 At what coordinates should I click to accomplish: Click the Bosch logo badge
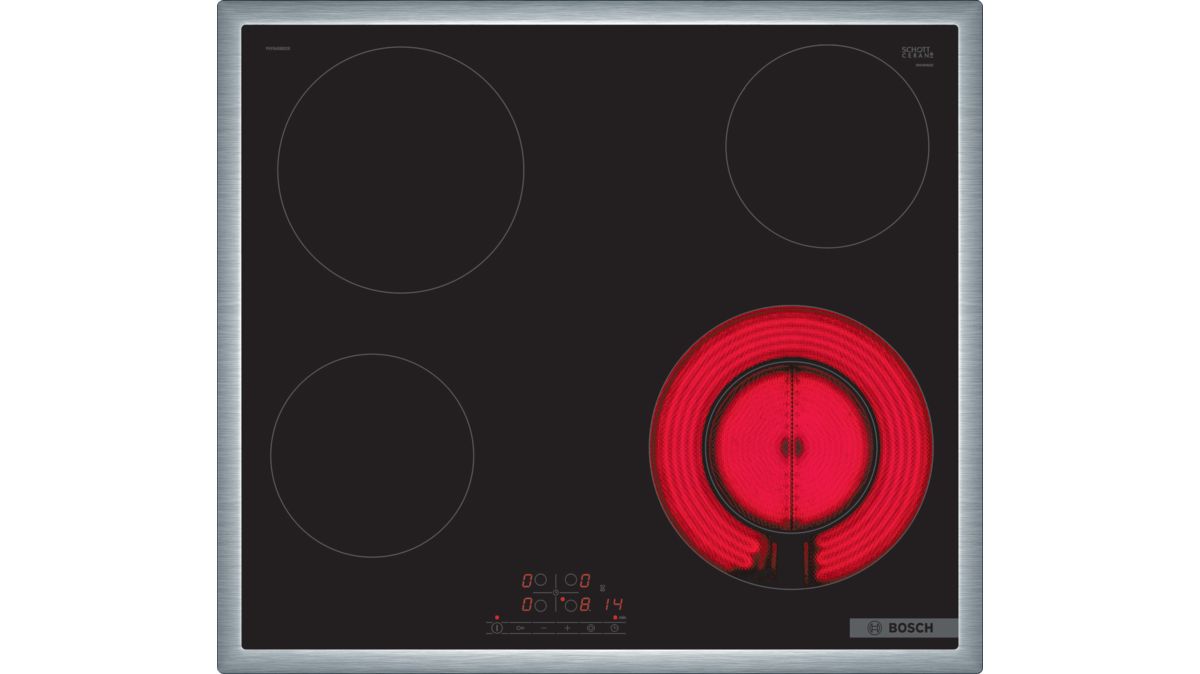[x=902, y=628]
